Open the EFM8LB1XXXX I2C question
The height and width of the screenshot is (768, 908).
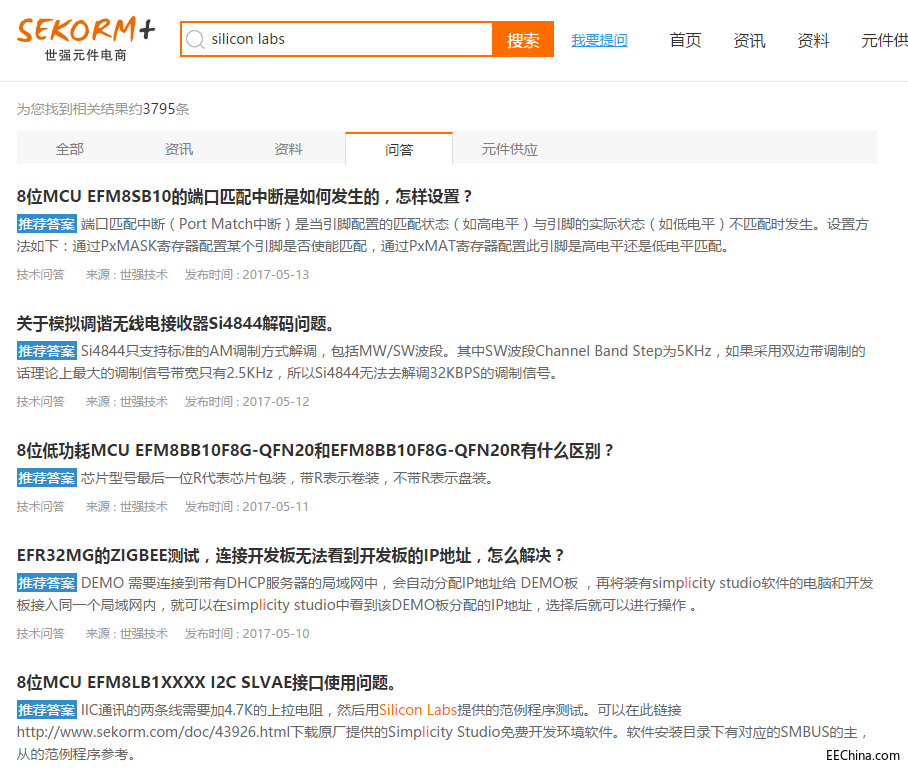pyautogui.click(x=206, y=682)
